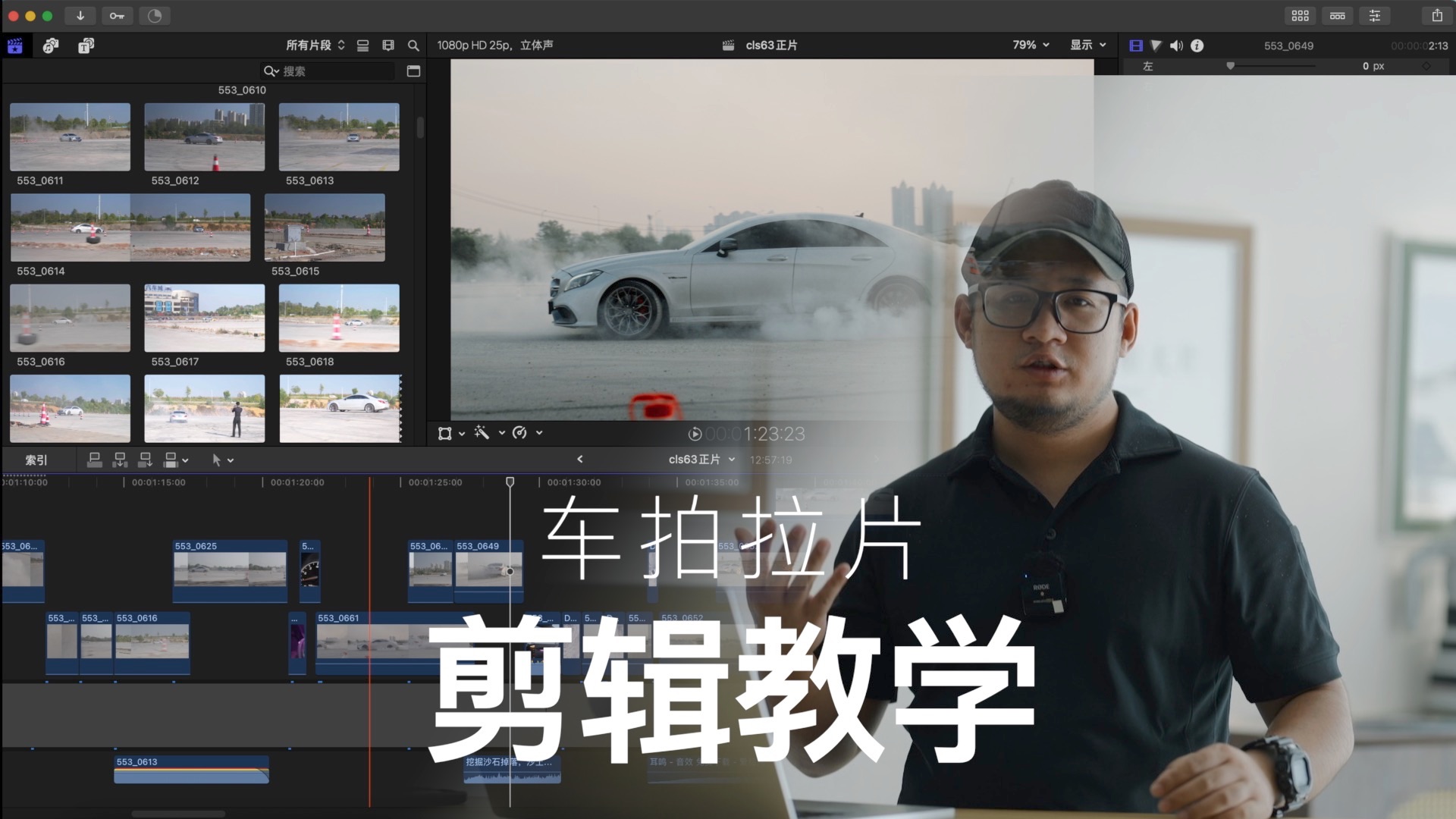Click the 搜索 search input field
This screenshot has height=819, width=1456.
(328, 71)
